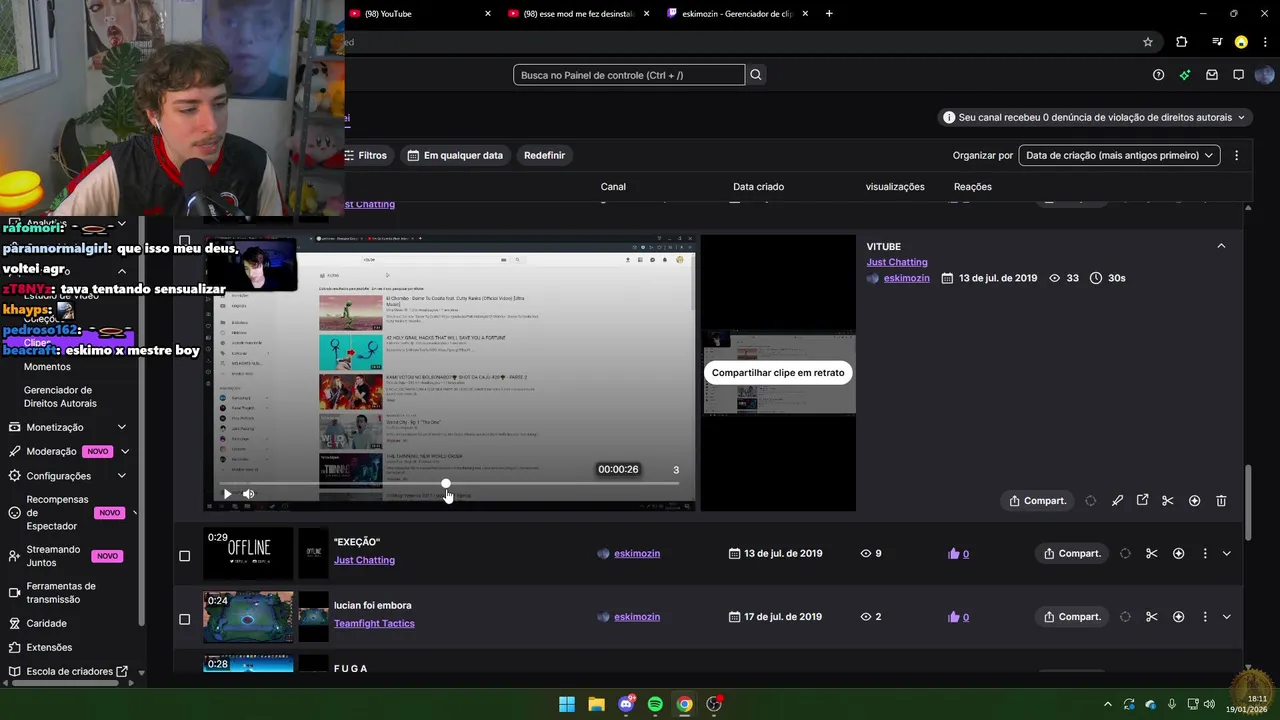Image resolution: width=1280 pixels, height=720 pixels.
Task: Click scissors icon on the "EXEÇÃO" row
Action: (1151, 554)
